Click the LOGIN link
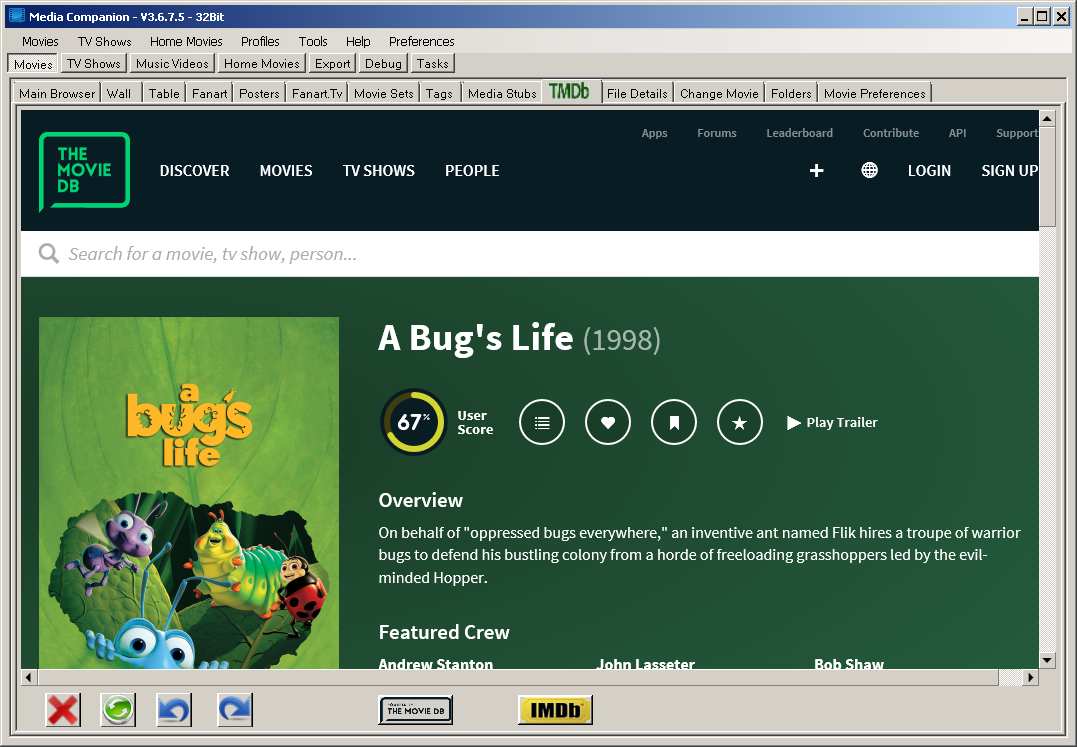Screen dimensions: 1077x747 [929, 170]
